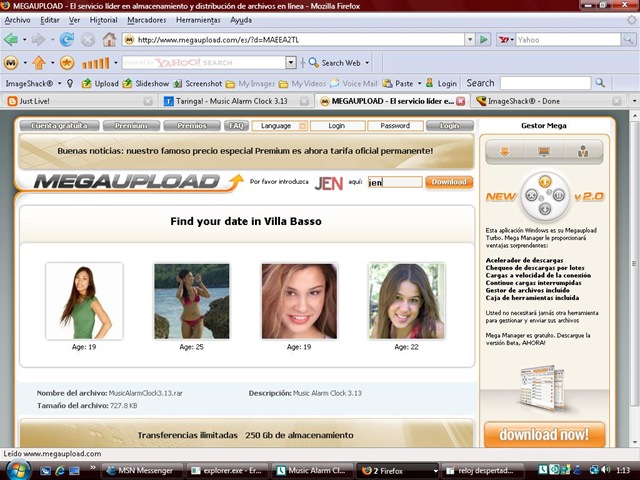Click the green Go arrow beside the URL

click(x=484, y=40)
